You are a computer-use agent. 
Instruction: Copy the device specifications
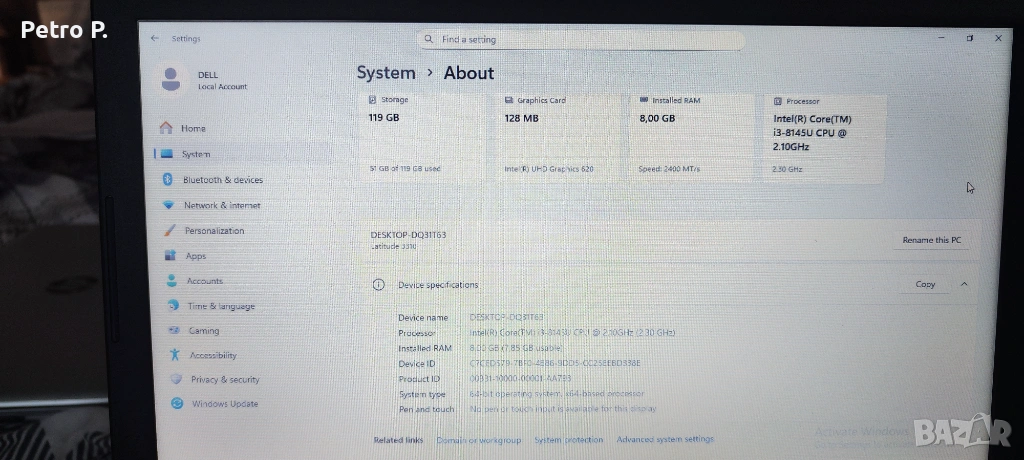click(x=925, y=284)
